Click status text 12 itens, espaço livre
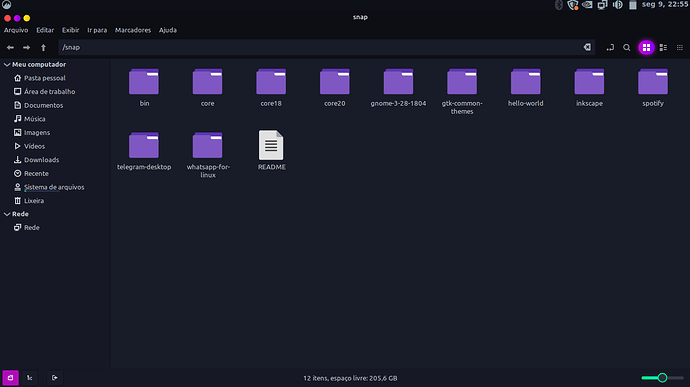 pyautogui.click(x=350, y=378)
